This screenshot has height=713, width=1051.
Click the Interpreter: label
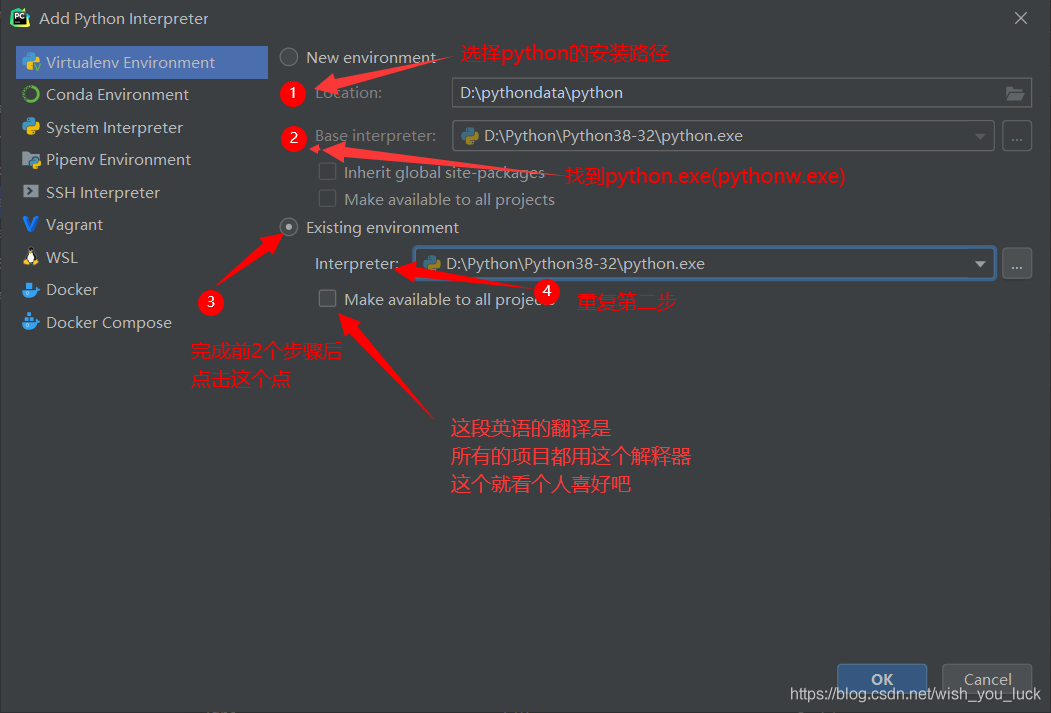pyautogui.click(x=357, y=263)
